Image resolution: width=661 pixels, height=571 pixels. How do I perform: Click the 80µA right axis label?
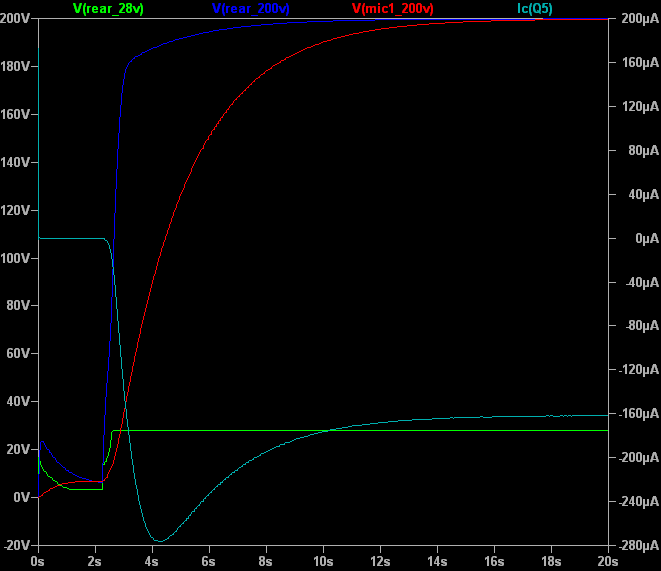tap(643, 150)
